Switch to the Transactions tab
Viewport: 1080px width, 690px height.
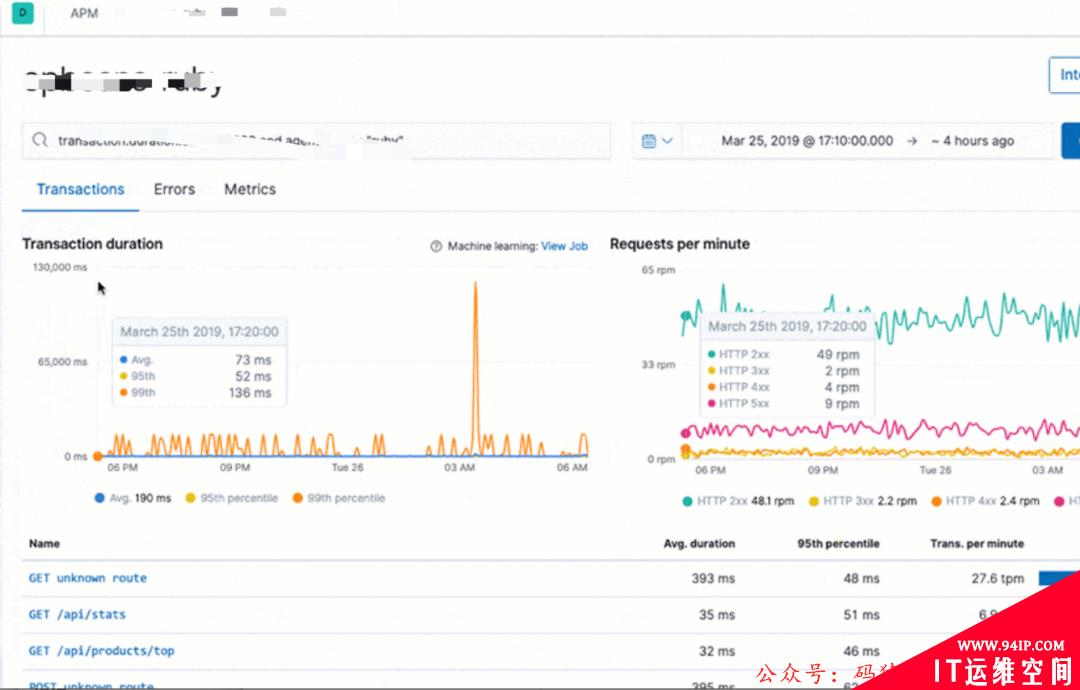pyautogui.click(x=81, y=189)
